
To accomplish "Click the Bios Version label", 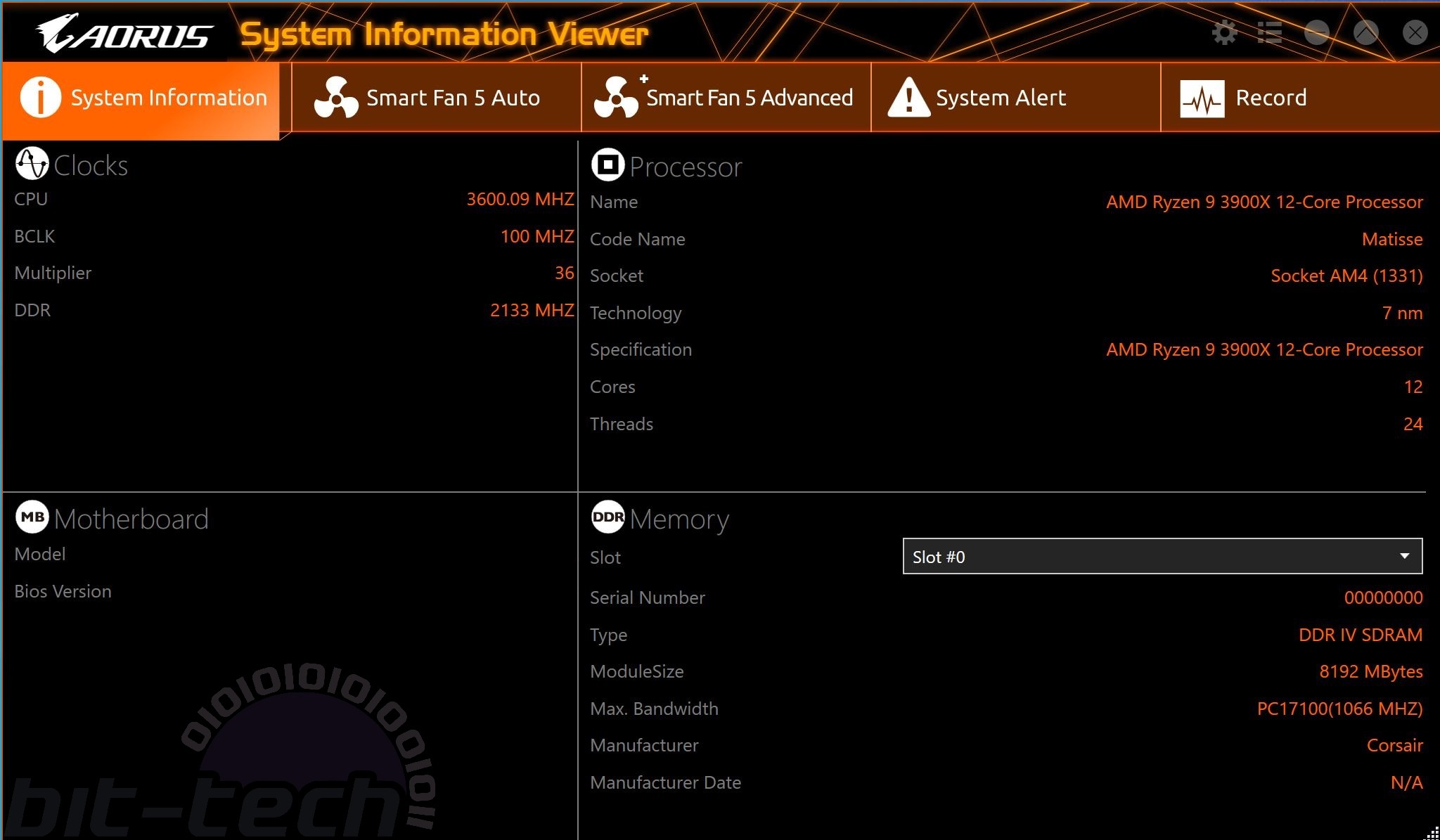I will click(x=63, y=591).
